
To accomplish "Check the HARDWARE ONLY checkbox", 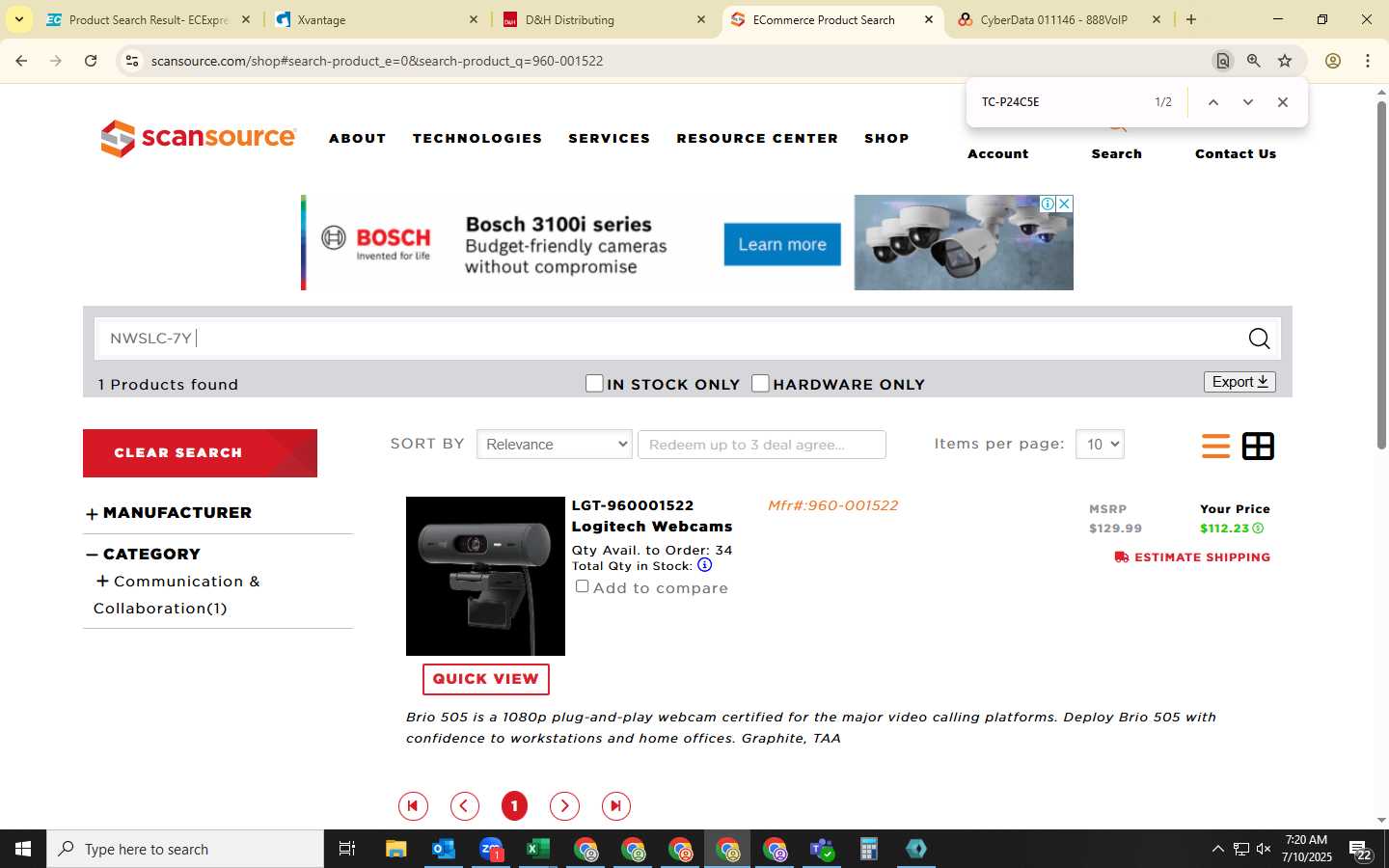I will point(760,384).
